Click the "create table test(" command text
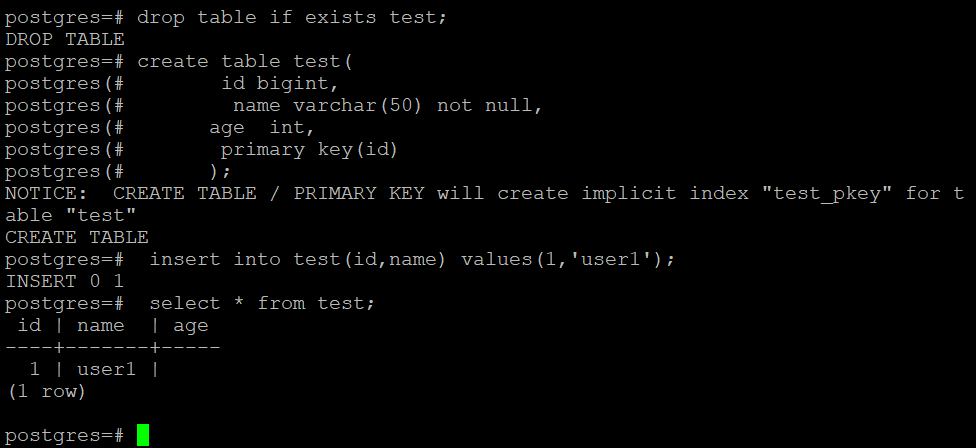The height and width of the screenshot is (448, 976). point(245,62)
